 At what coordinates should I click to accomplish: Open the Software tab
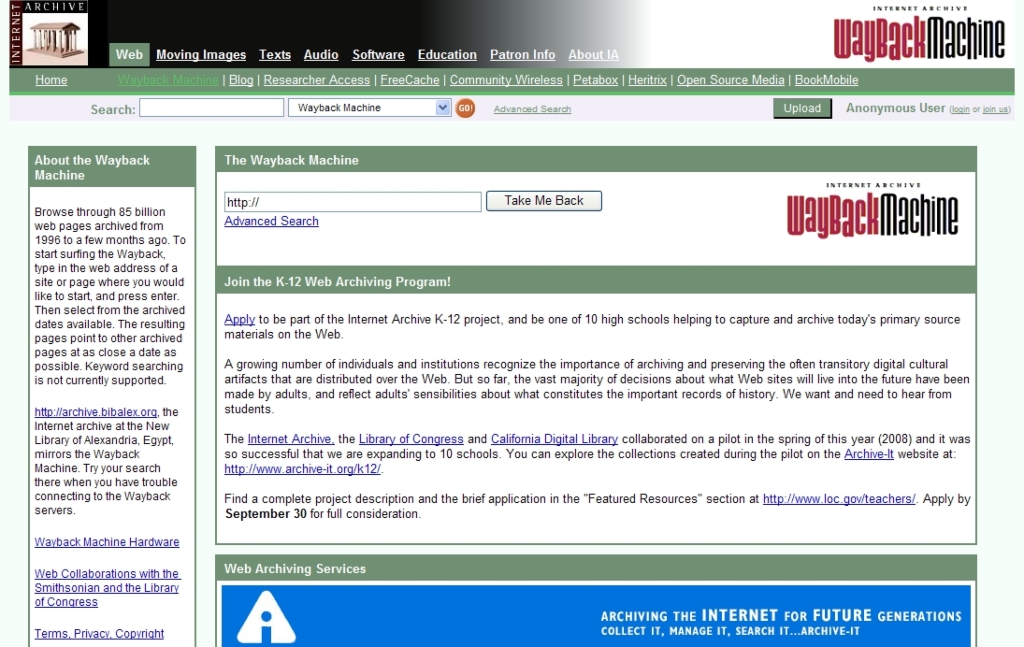(x=378, y=55)
